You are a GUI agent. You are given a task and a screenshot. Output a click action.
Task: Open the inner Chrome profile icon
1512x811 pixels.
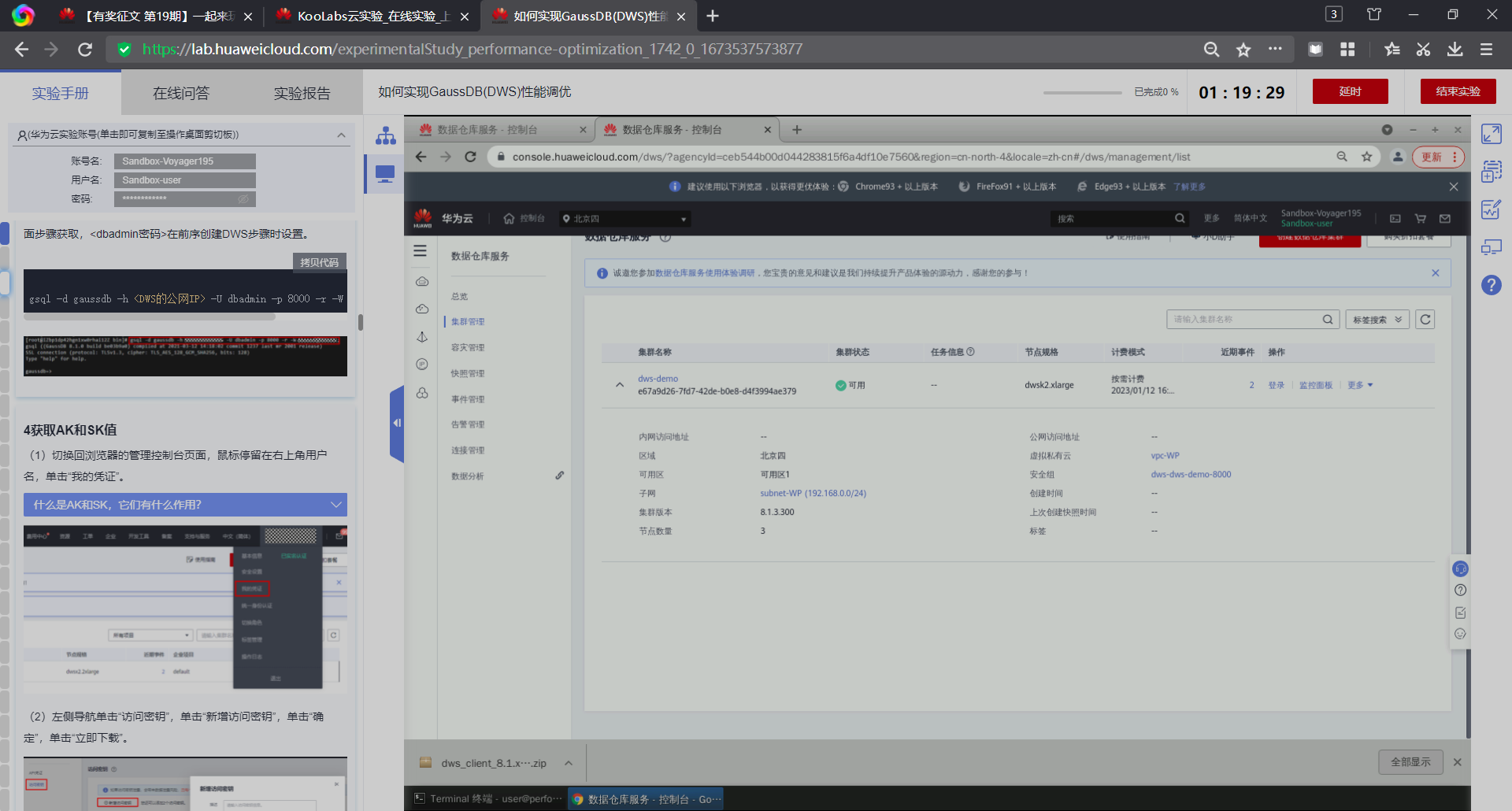(x=1398, y=157)
